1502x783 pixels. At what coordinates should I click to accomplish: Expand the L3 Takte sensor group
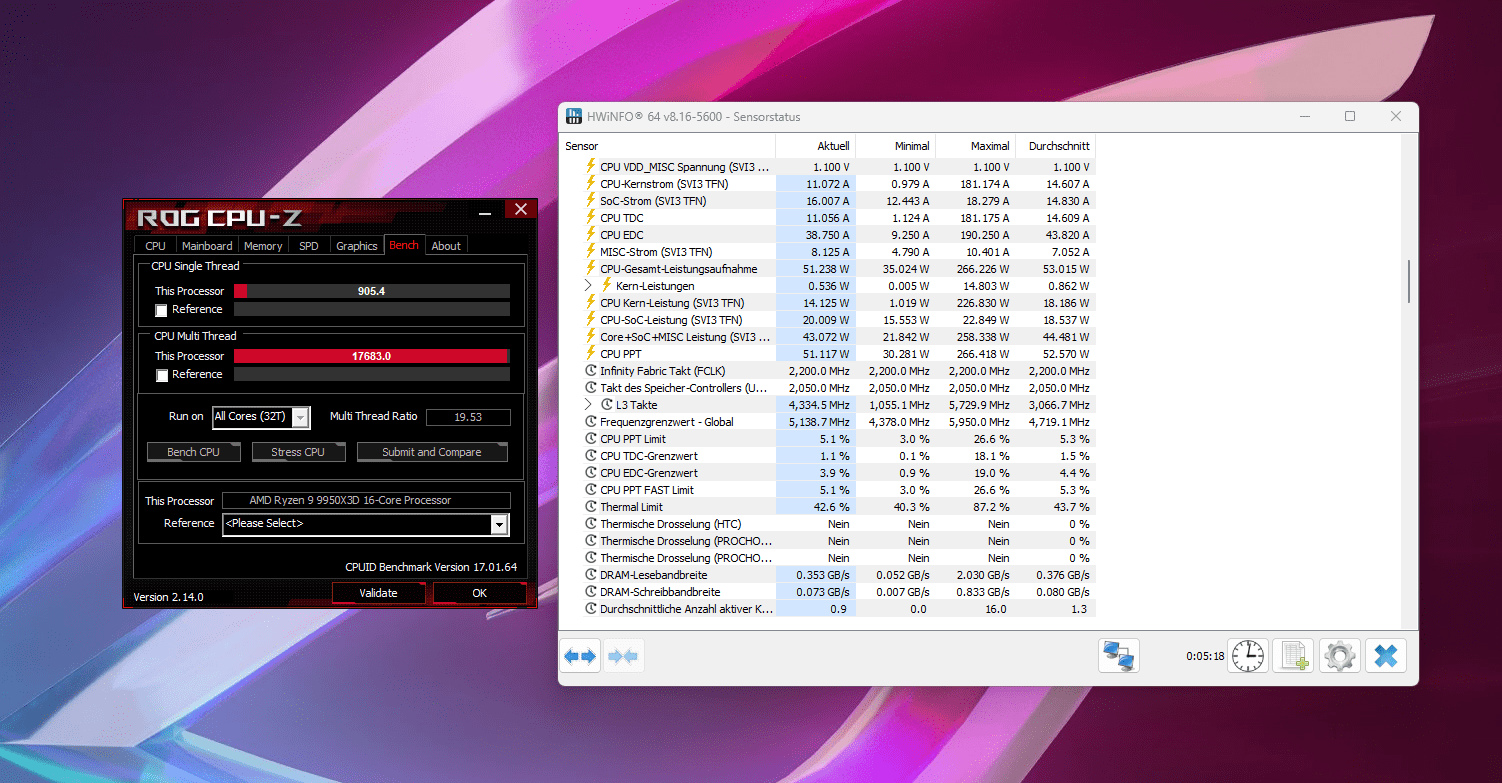point(588,404)
